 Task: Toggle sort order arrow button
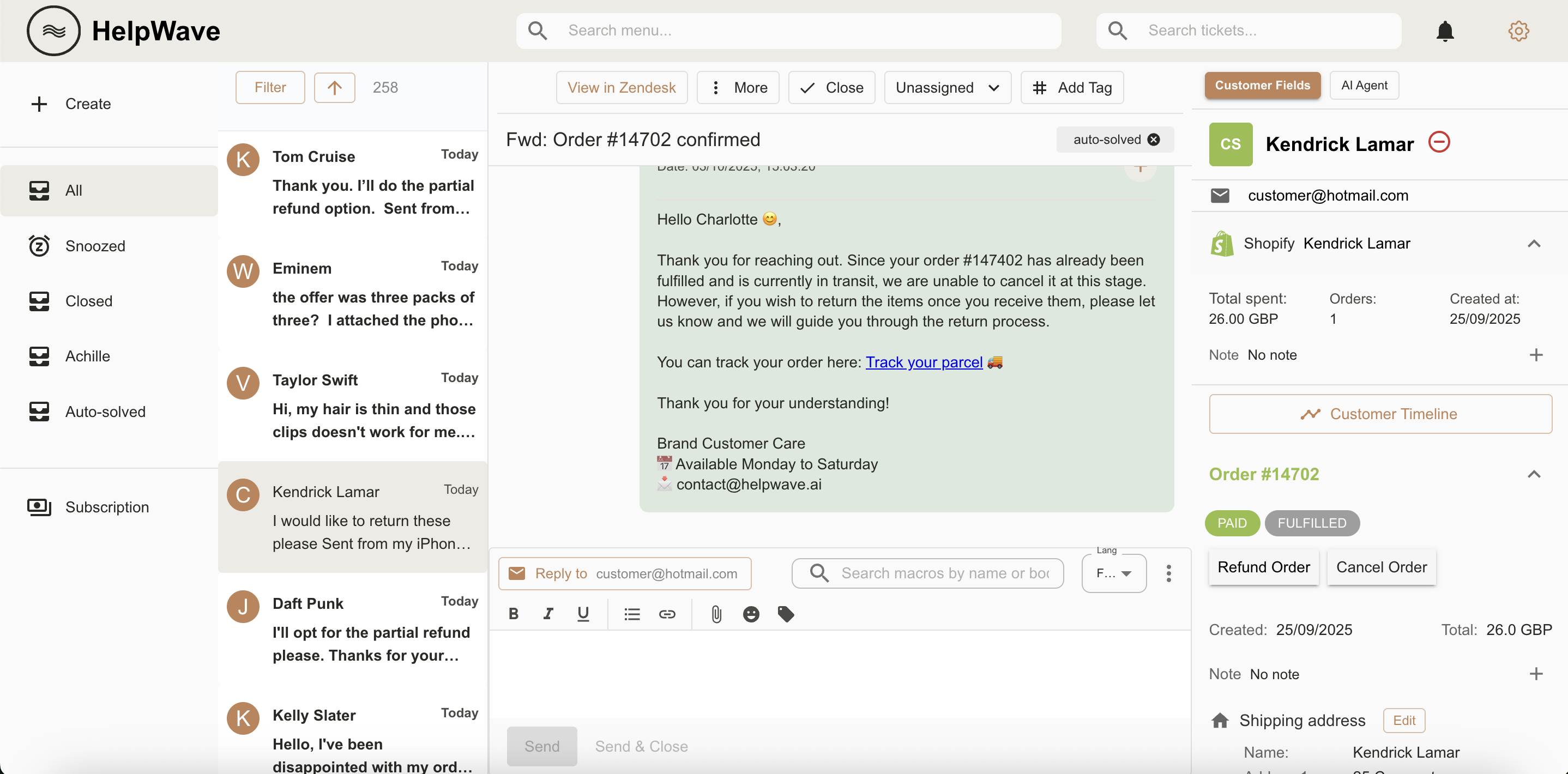[x=334, y=88]
